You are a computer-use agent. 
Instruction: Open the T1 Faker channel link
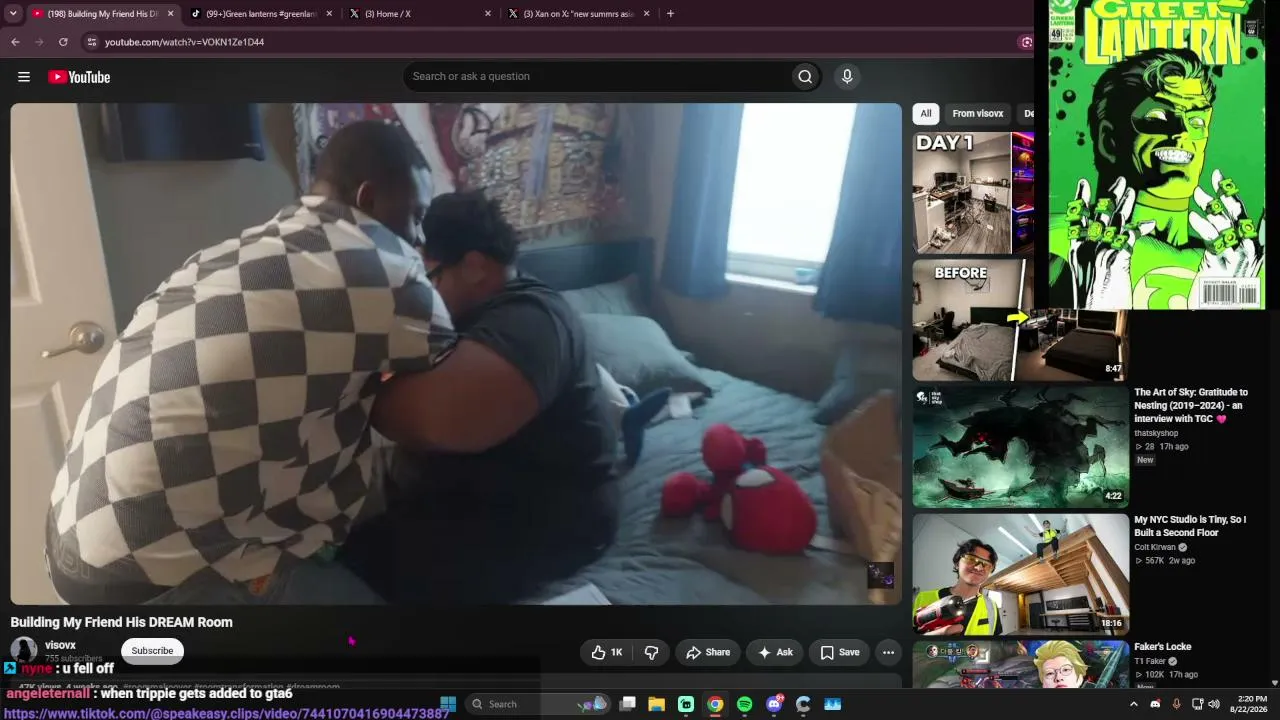point(1149,661)
